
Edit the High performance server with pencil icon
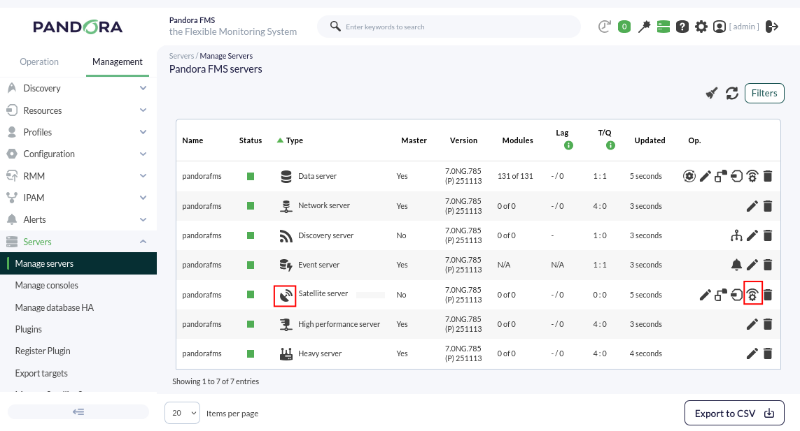pos(752,324)
